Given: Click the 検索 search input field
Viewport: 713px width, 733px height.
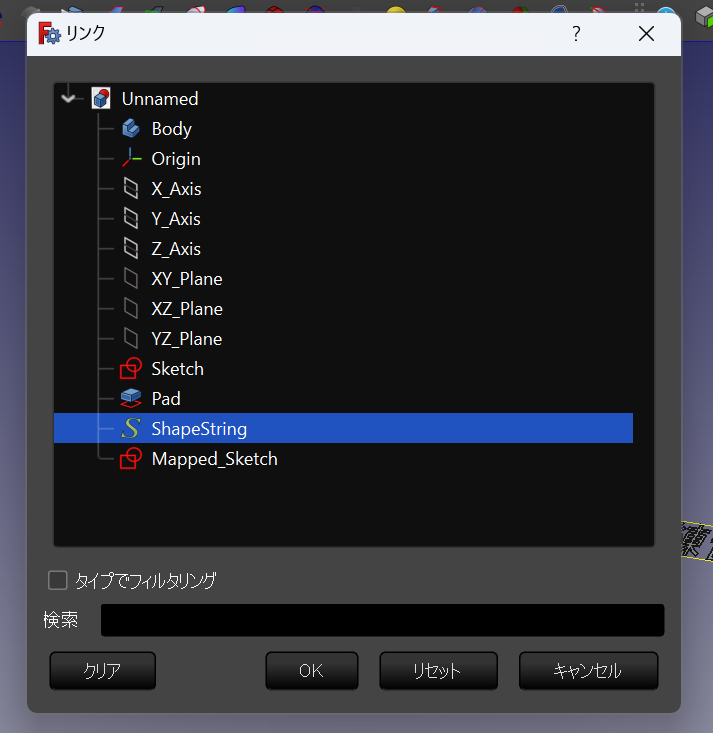Looking at the screenshot, I should [382, 620].
